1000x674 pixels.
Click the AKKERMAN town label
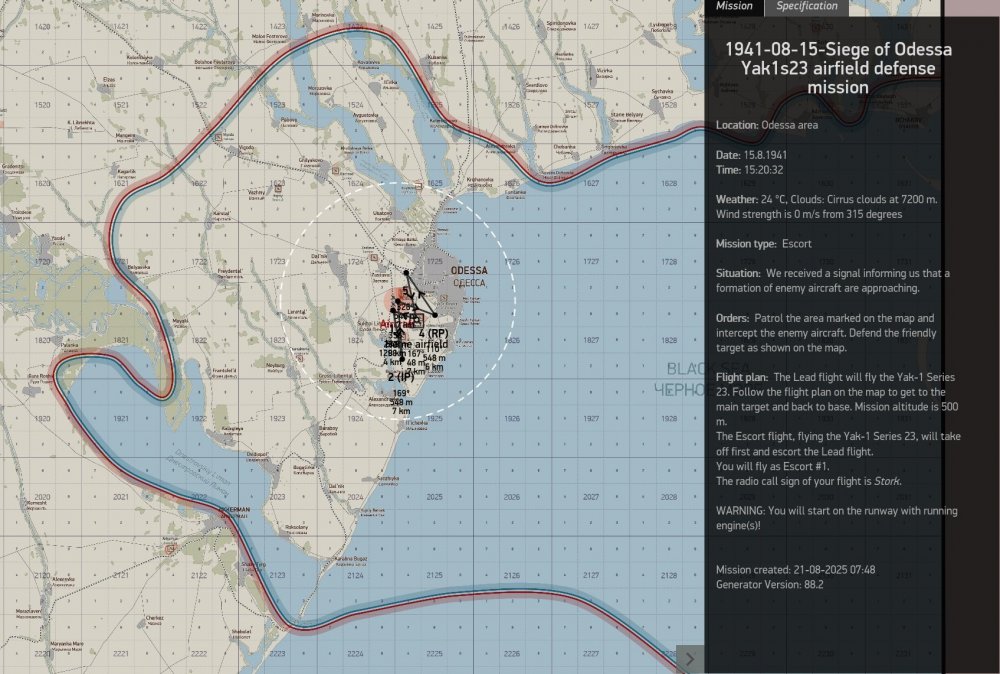coord(234,510)
